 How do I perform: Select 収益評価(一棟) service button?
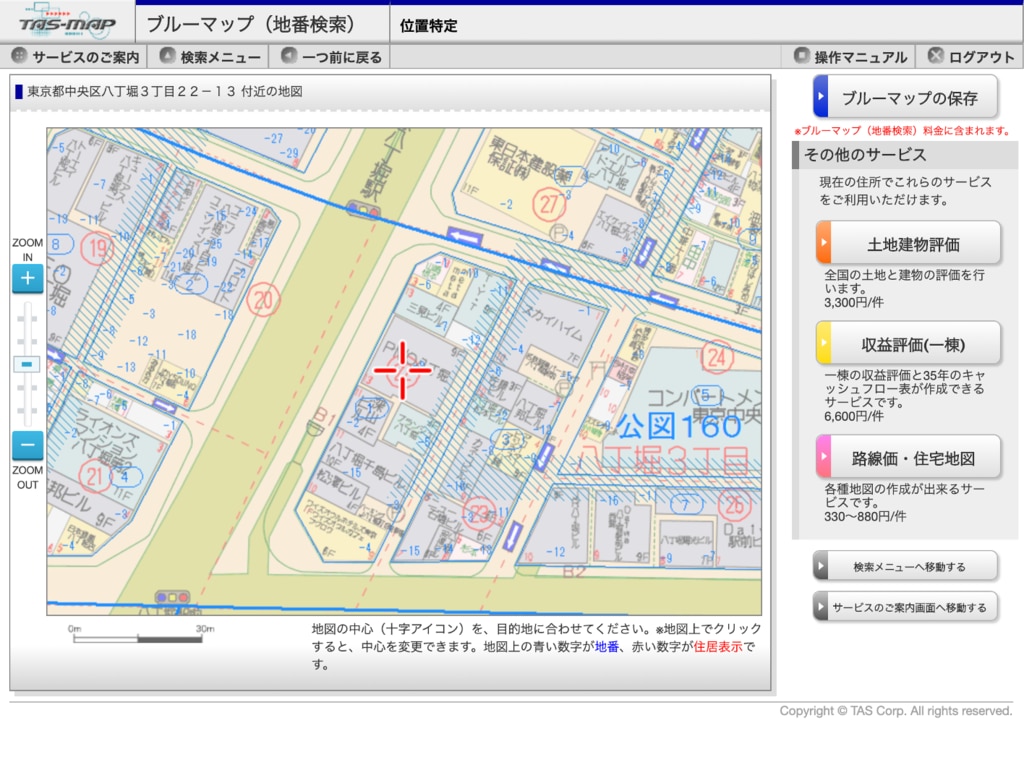tap(908, 344)
